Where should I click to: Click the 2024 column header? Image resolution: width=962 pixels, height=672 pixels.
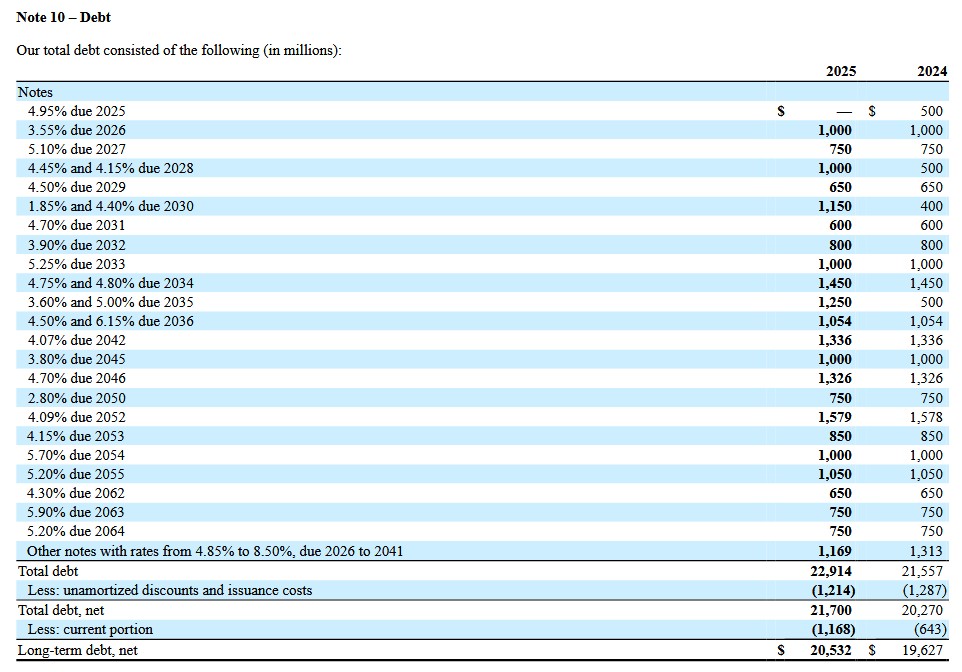pyautogui.click(x=932, y=71)
